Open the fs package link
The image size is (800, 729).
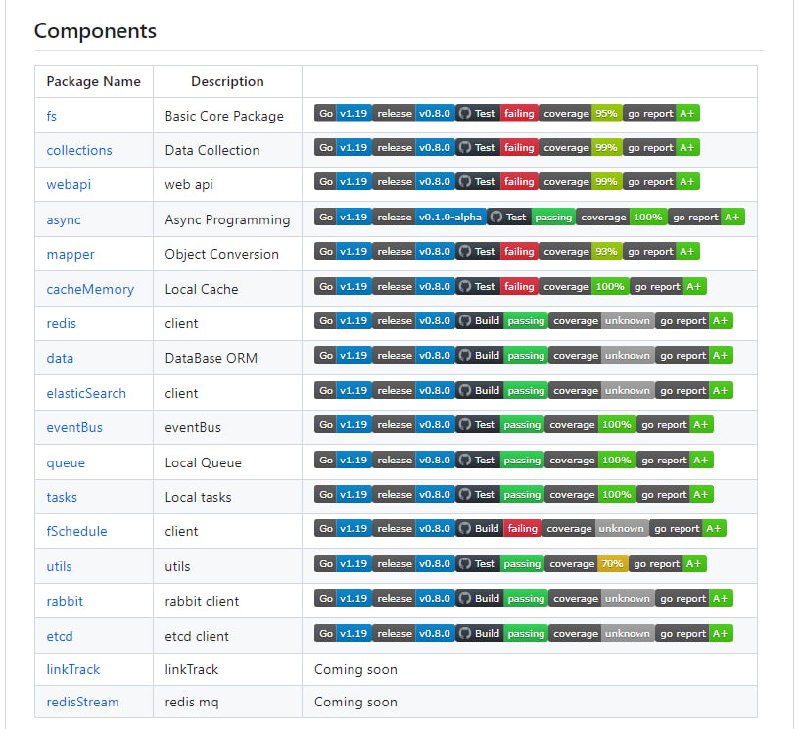tap(52, 116)
